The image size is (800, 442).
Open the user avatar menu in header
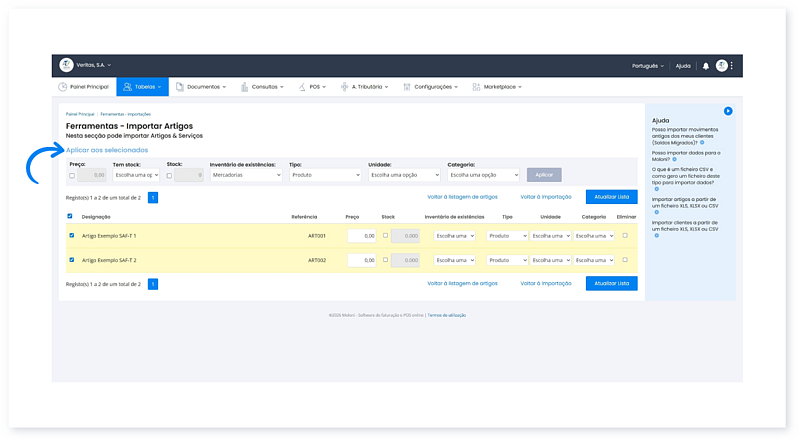(721, 66)
